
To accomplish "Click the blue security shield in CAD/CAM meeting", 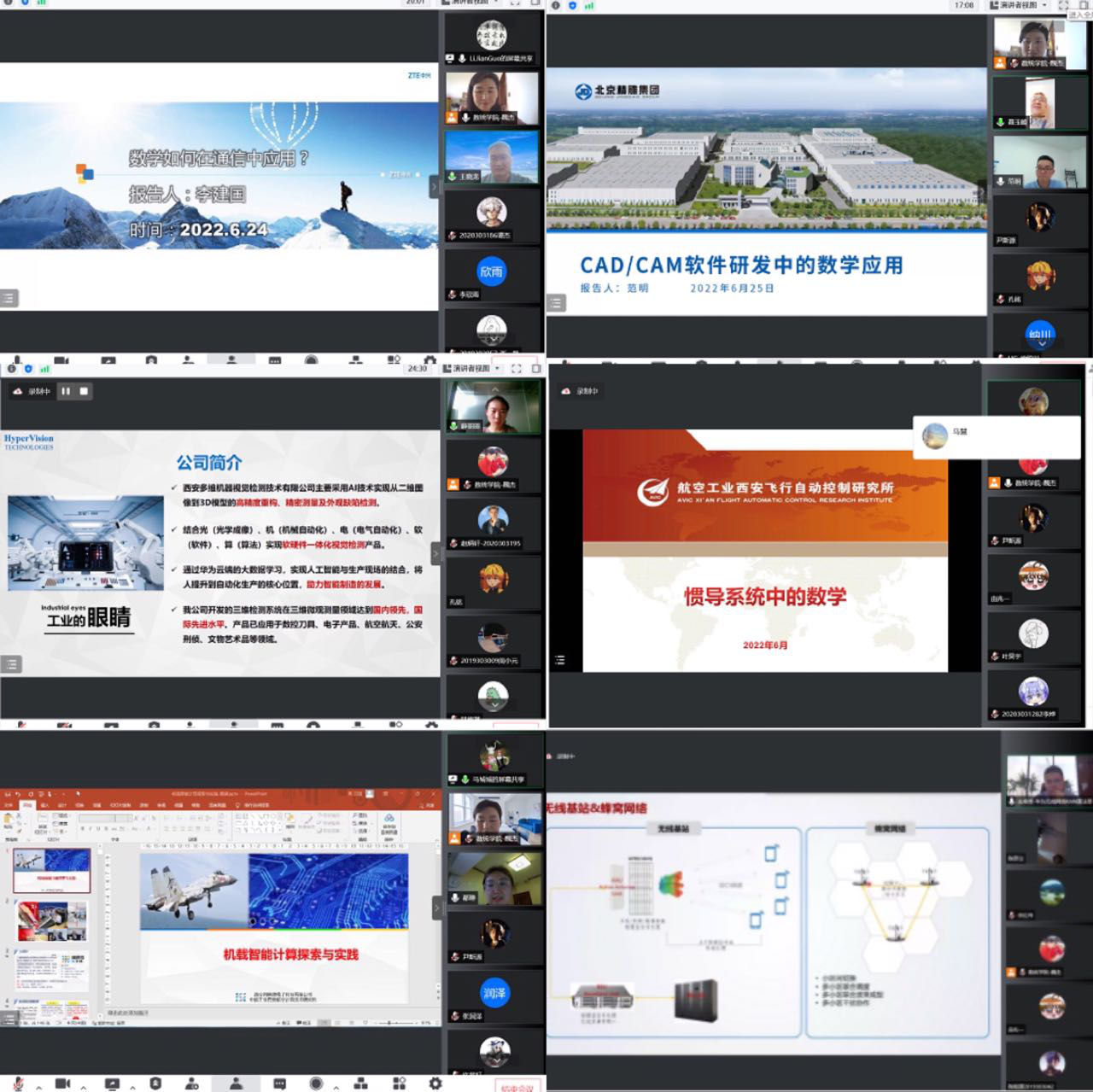I will click(x=572, y=5).
